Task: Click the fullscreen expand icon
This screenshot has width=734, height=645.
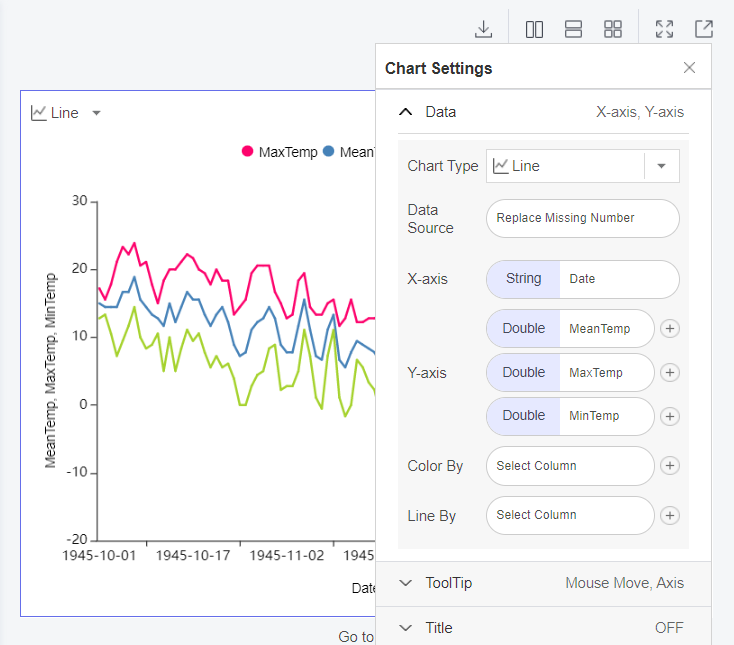Action: (664, 29)
